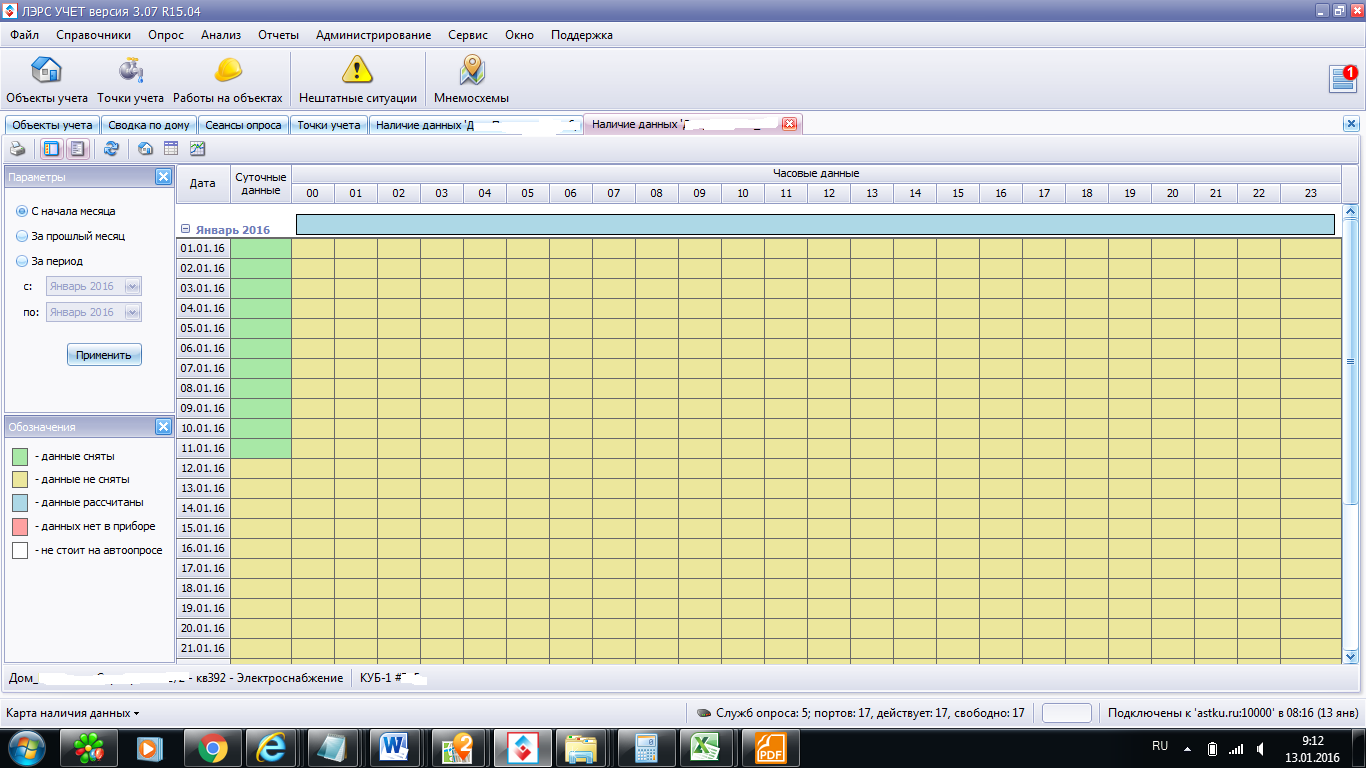Open the Администрирование menu
This screenshot has height=768, width=1366.
374,35
